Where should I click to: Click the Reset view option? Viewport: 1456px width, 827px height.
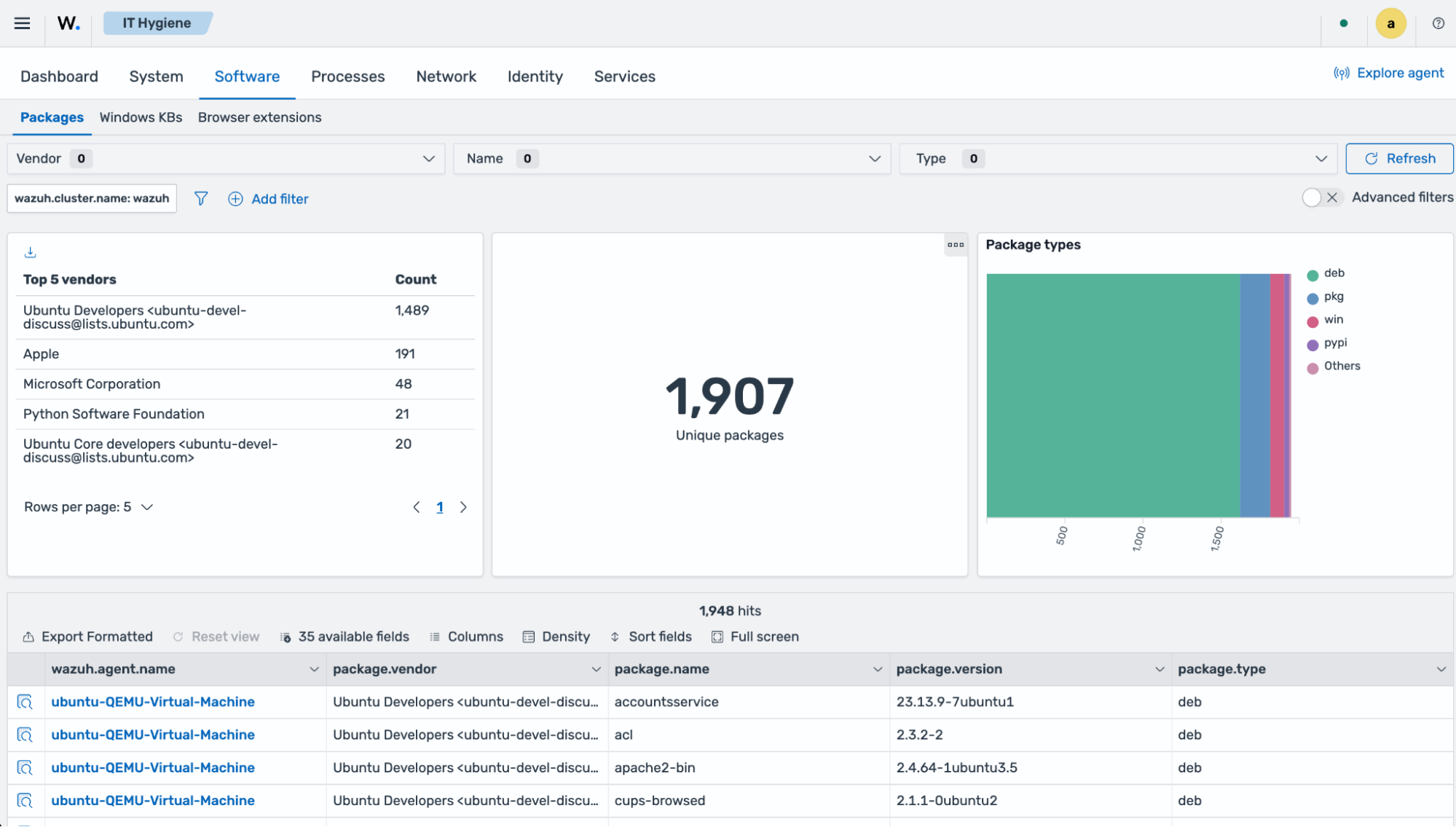coord(216,637)
